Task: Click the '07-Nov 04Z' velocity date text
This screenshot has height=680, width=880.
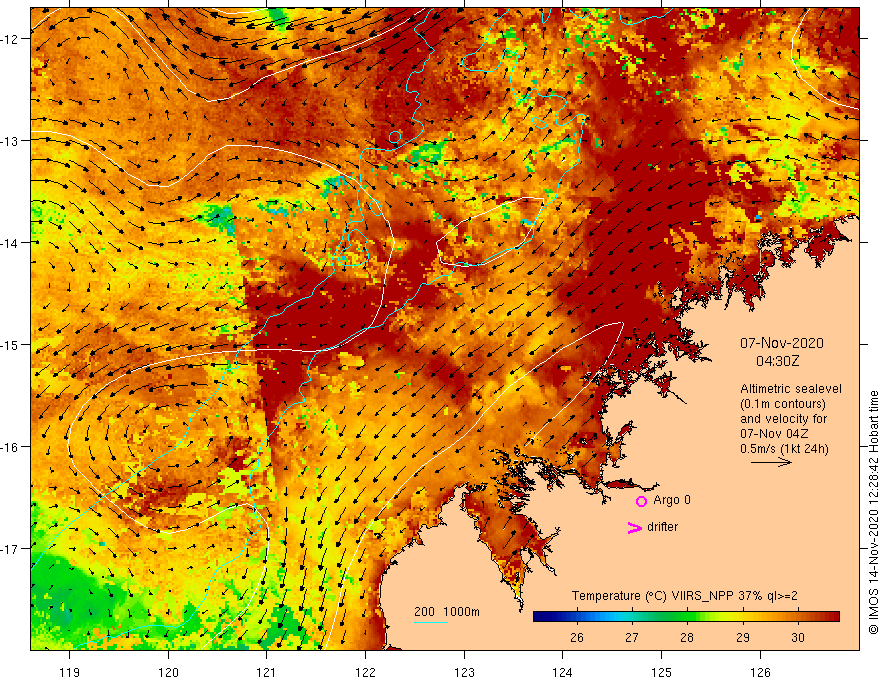Action: (773, 434)
